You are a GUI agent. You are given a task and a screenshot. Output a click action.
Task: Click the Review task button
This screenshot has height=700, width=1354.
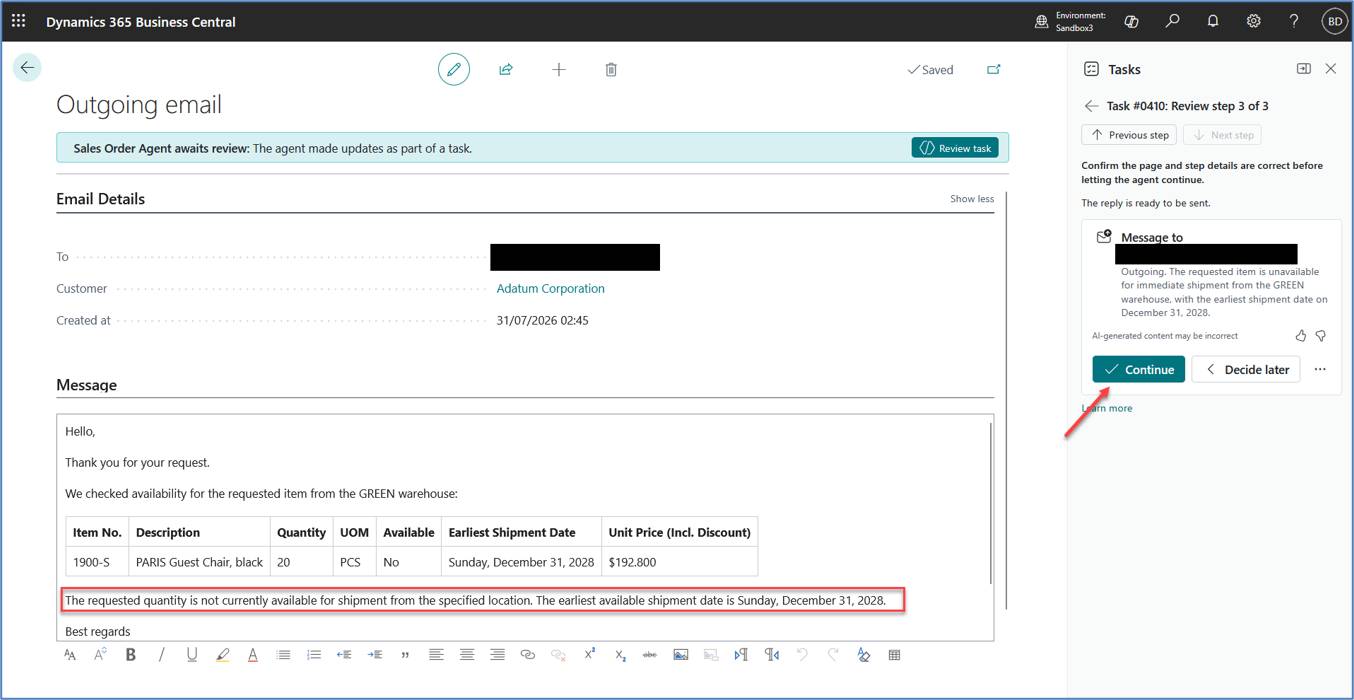[955, 148]
